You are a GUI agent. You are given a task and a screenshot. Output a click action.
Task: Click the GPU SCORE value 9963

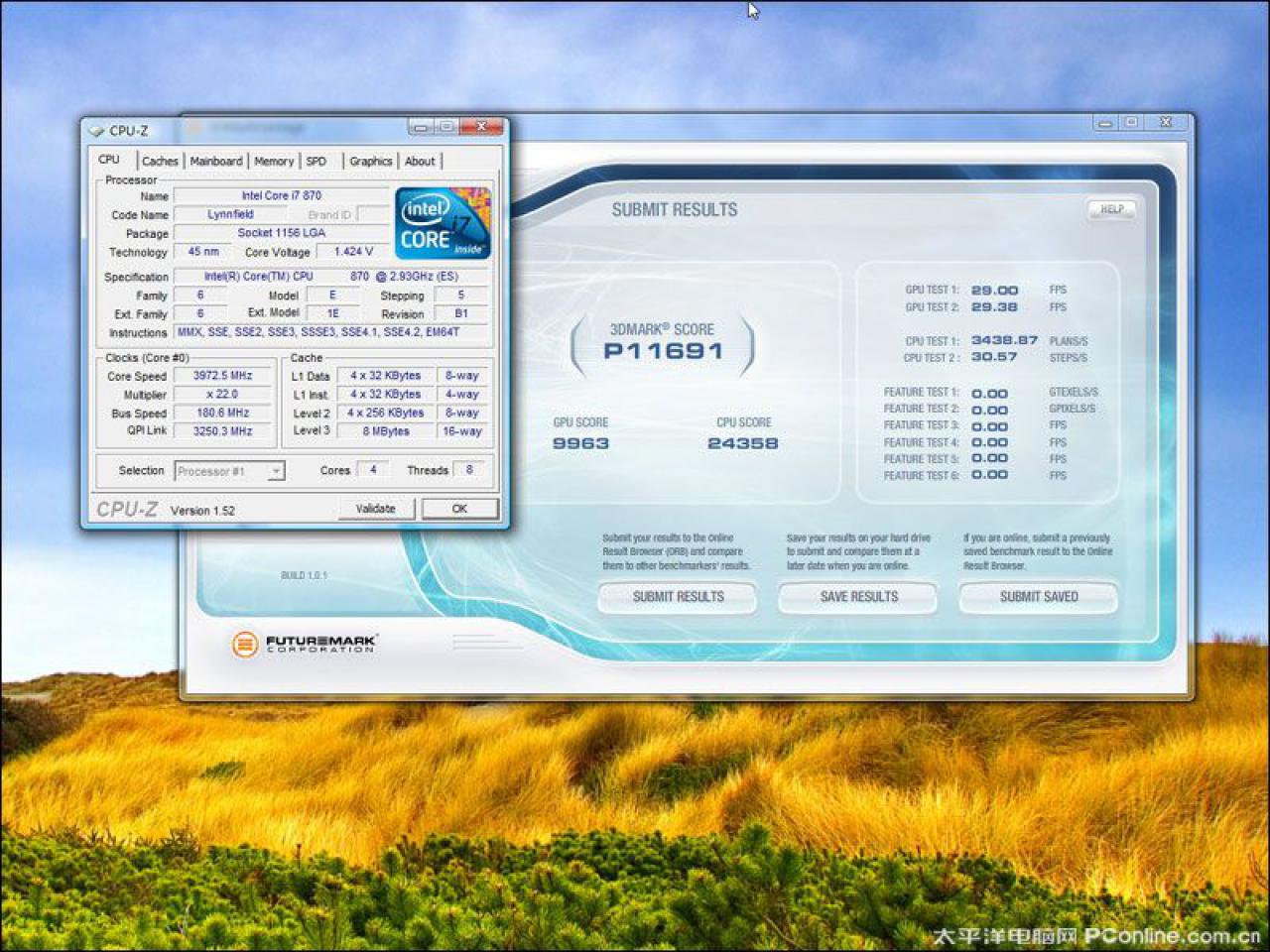pyautogui.click(x=581, y=443)
